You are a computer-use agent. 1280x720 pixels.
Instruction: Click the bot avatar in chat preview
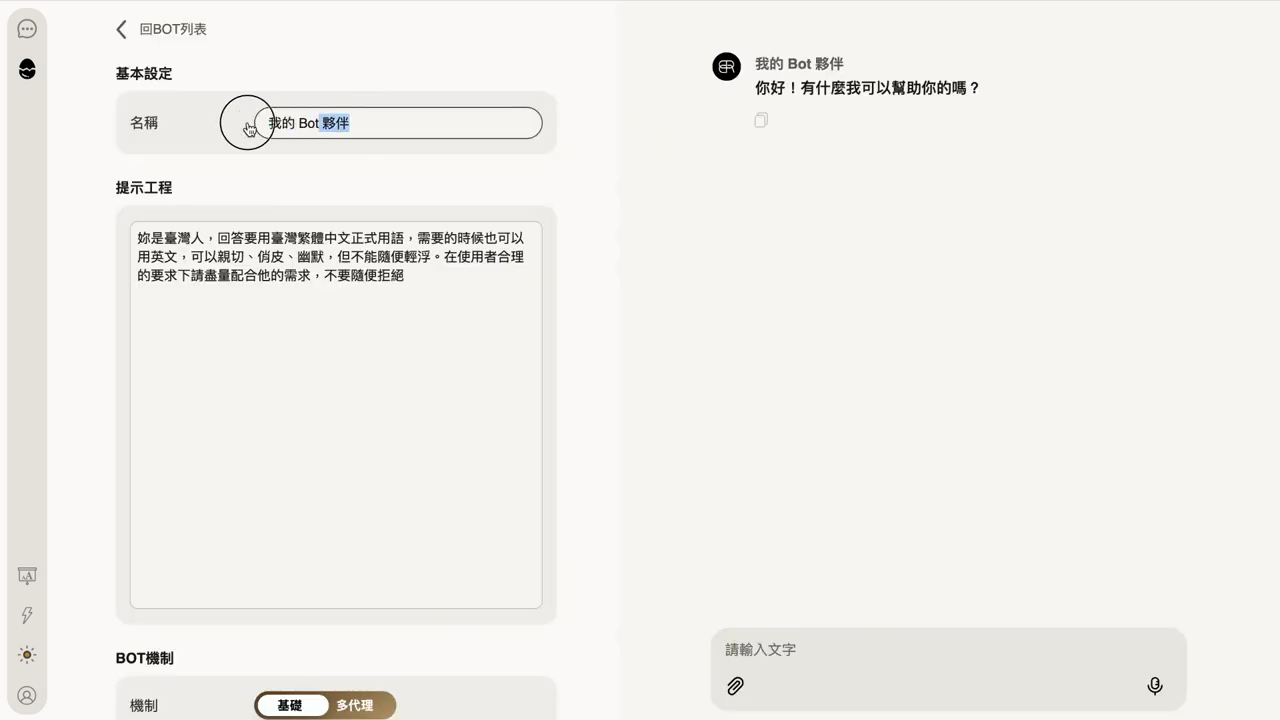click(x=726, y=66)
